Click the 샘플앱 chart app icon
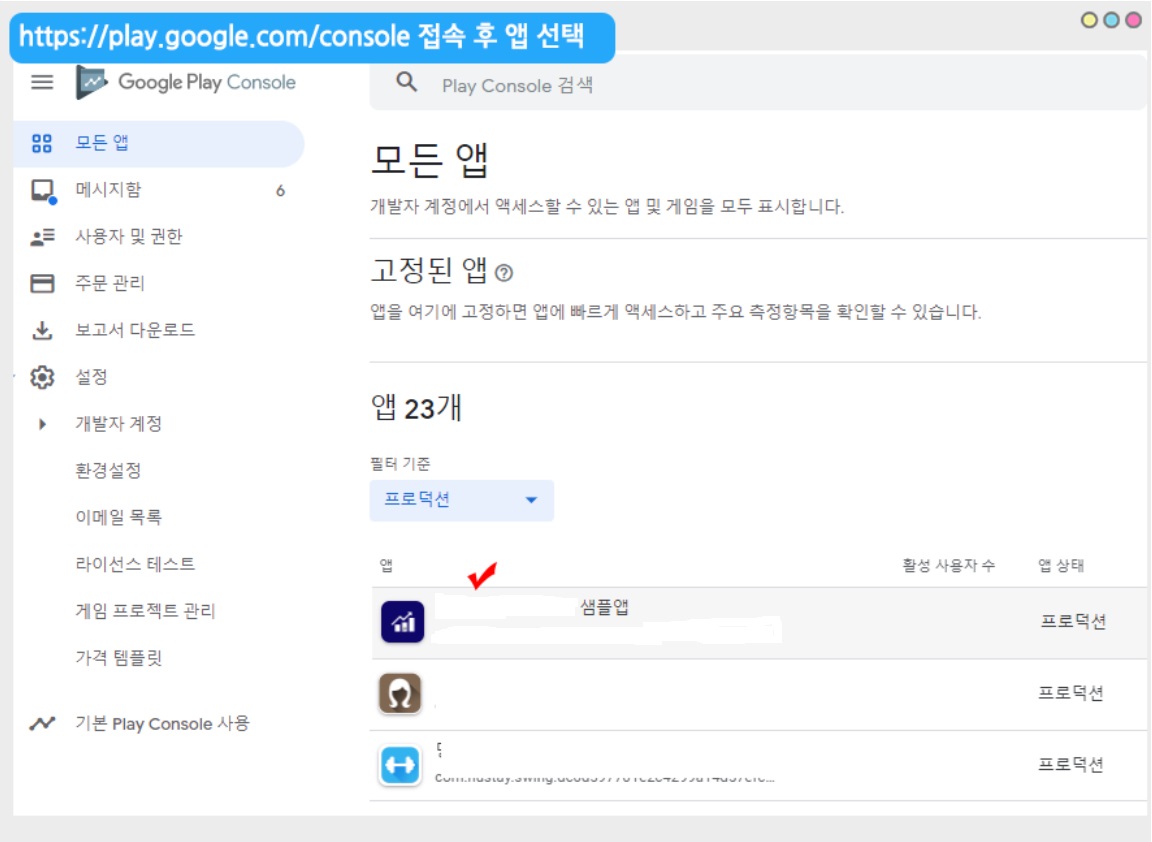1152x842 pixels. click(x=403, y=622)
